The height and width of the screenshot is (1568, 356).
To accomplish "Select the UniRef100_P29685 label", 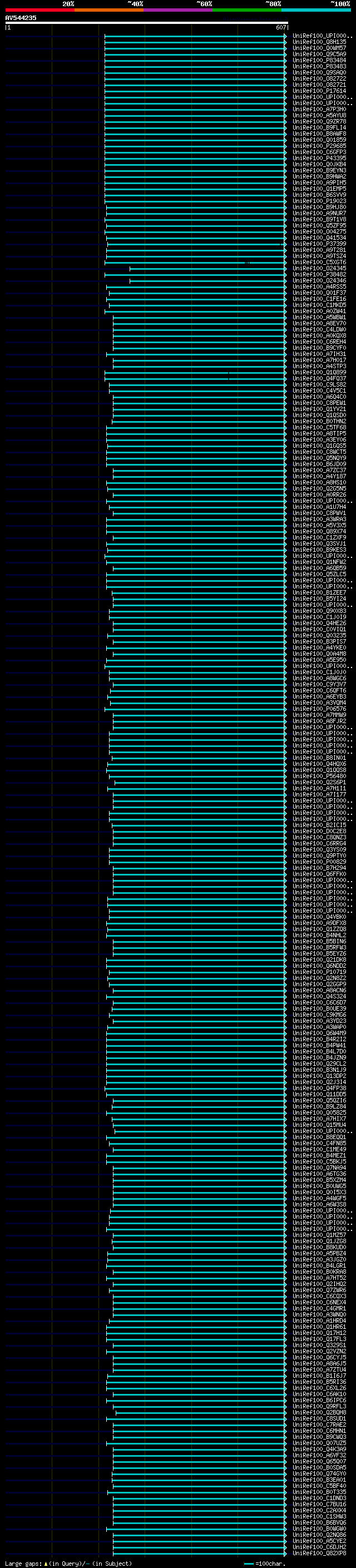I will click(319, 146).
